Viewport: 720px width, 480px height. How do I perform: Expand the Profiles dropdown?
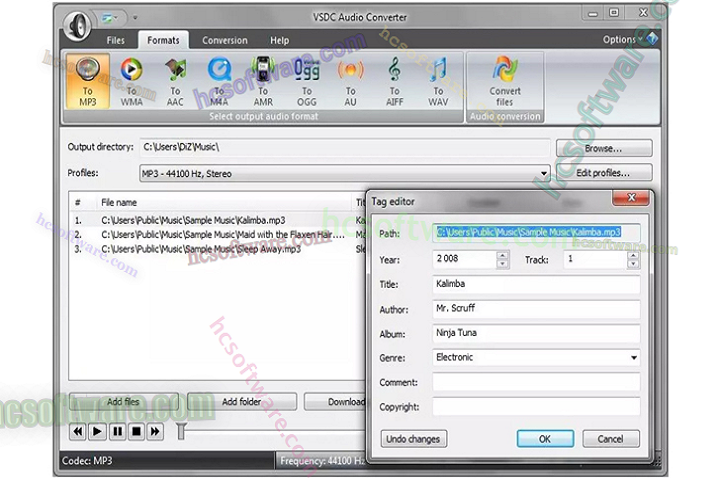544,174
